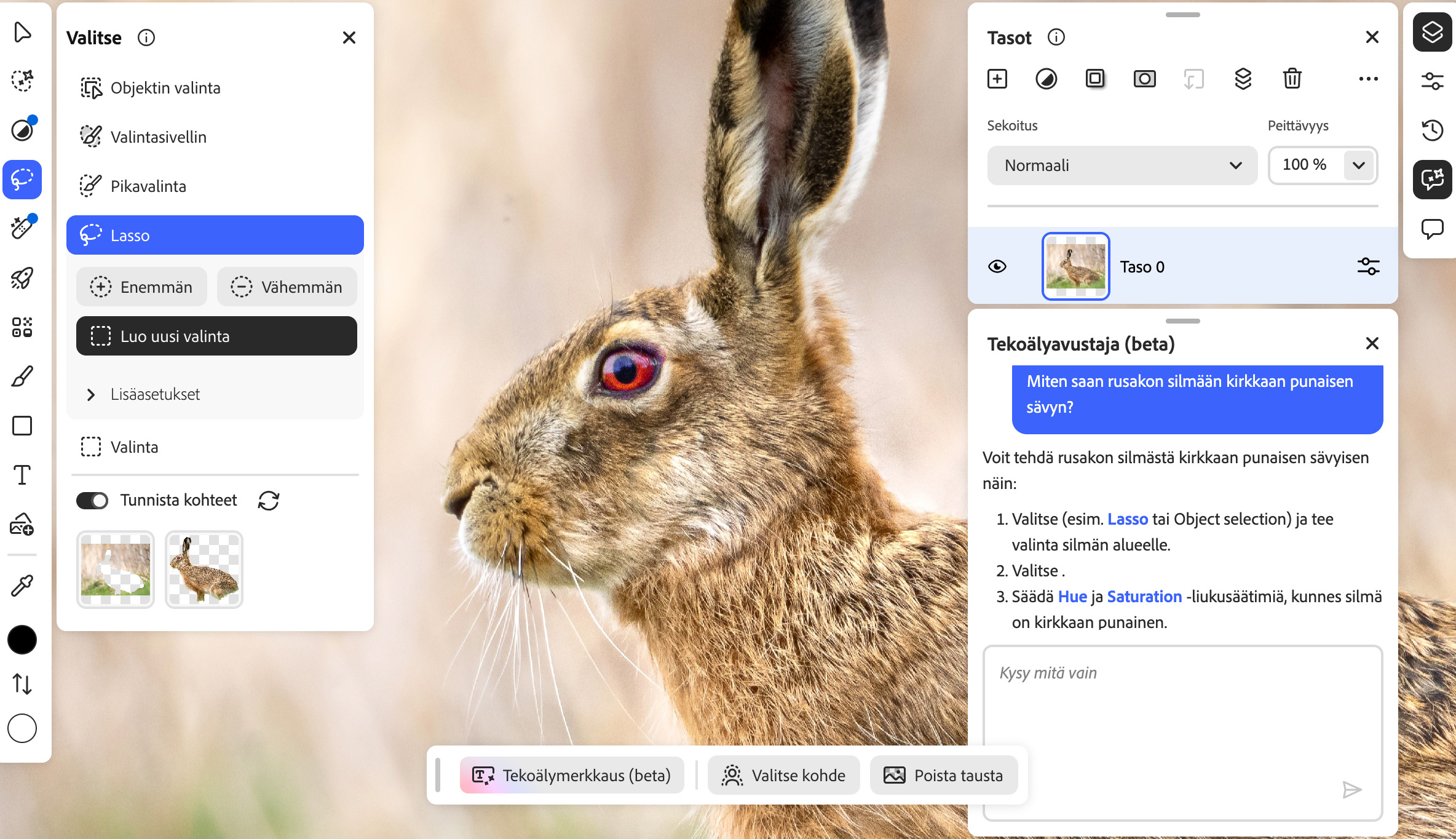Select the Vähemmän subtract mode
The width and height of the screenshot is (1456, 839).
click(x=287, y=287)
